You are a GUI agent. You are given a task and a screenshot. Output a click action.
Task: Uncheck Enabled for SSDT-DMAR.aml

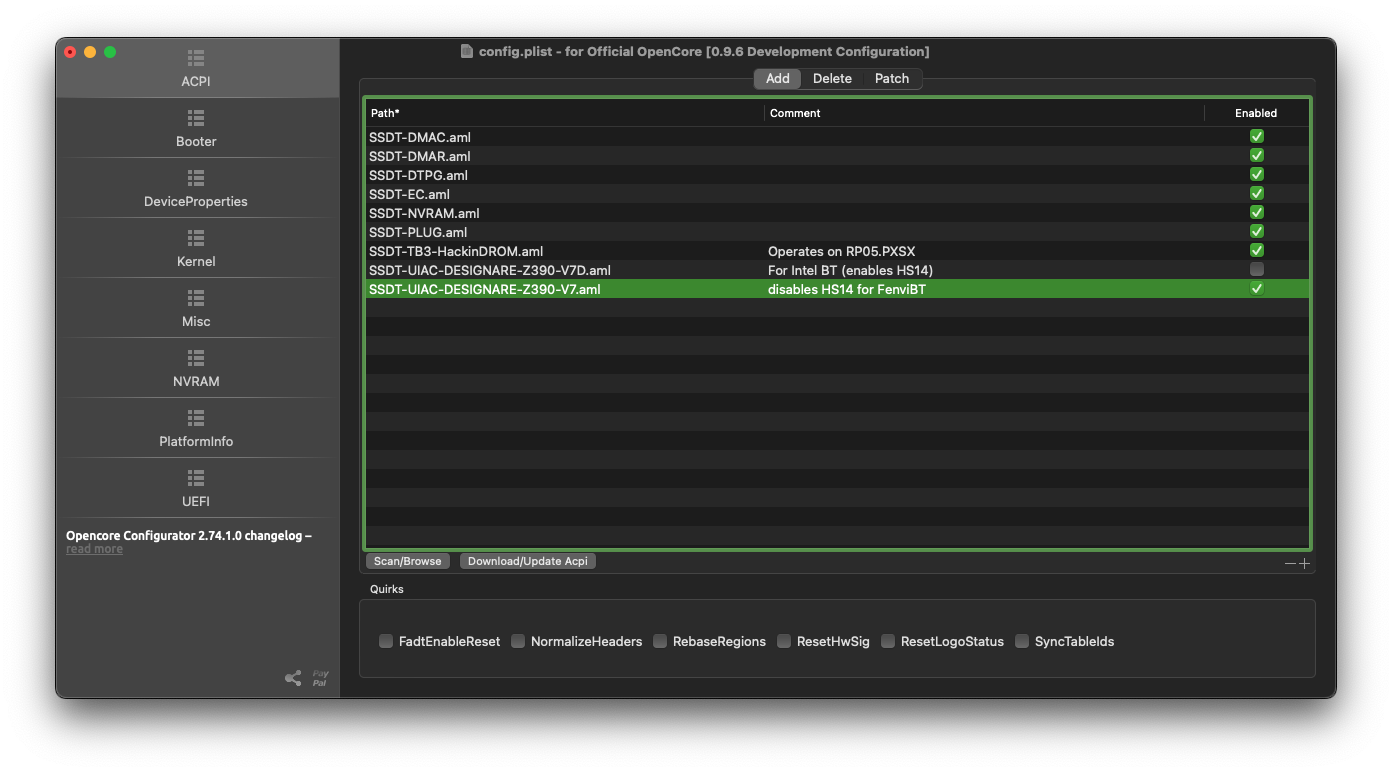point(1257,156)
